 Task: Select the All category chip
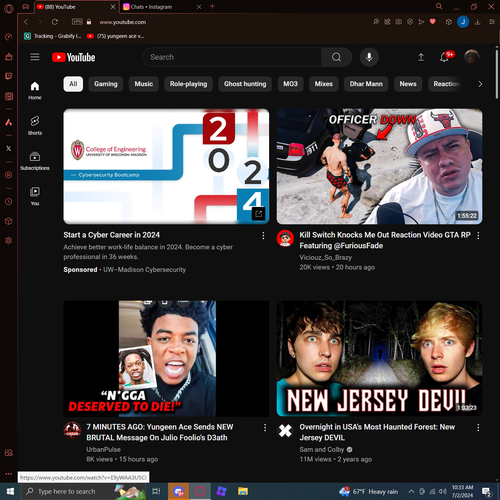pos(73,84)
